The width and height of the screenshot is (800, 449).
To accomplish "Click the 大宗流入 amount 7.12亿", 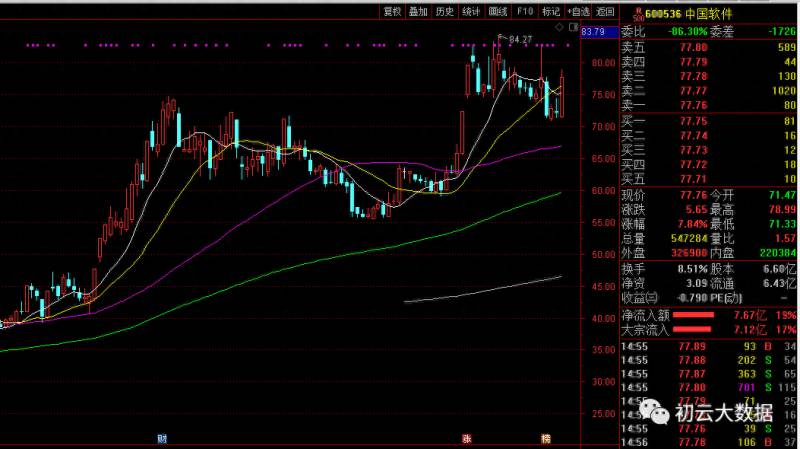I will click(x=750, y=330).
